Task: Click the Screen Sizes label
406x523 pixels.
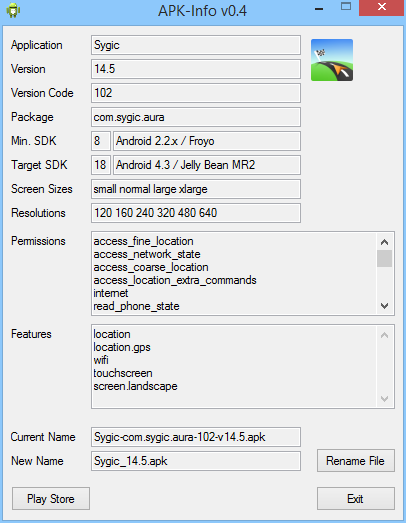Action: [x=42, y=189]
